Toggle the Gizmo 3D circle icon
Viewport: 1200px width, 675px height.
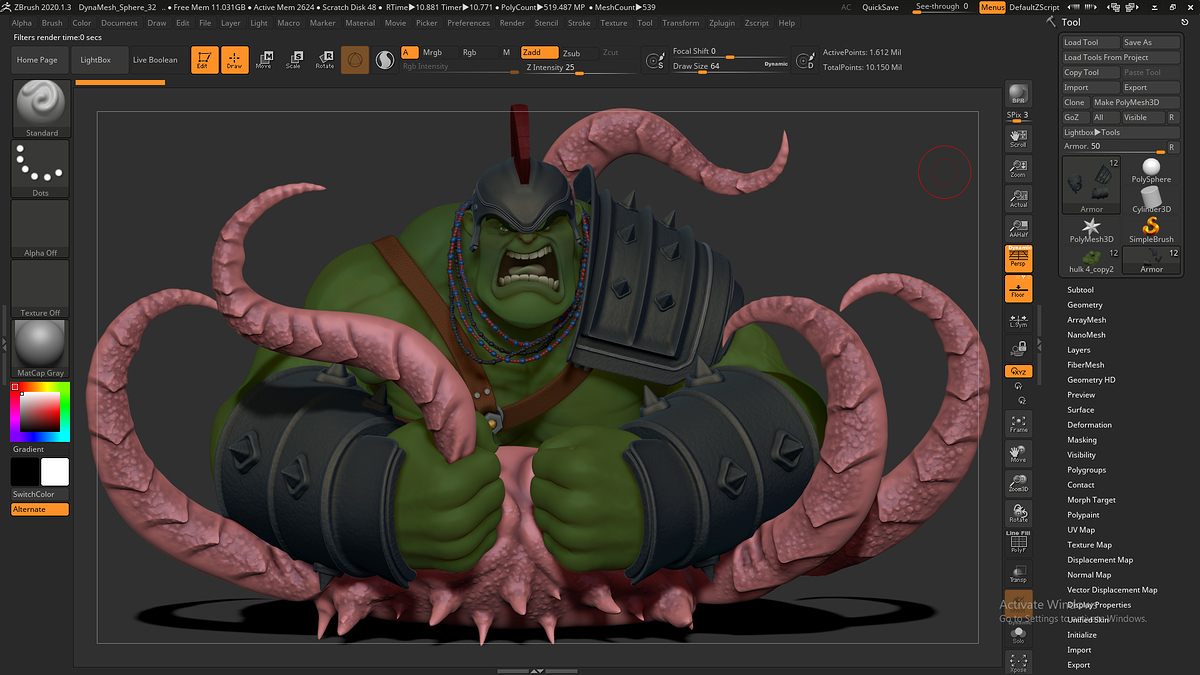point(355,60)
